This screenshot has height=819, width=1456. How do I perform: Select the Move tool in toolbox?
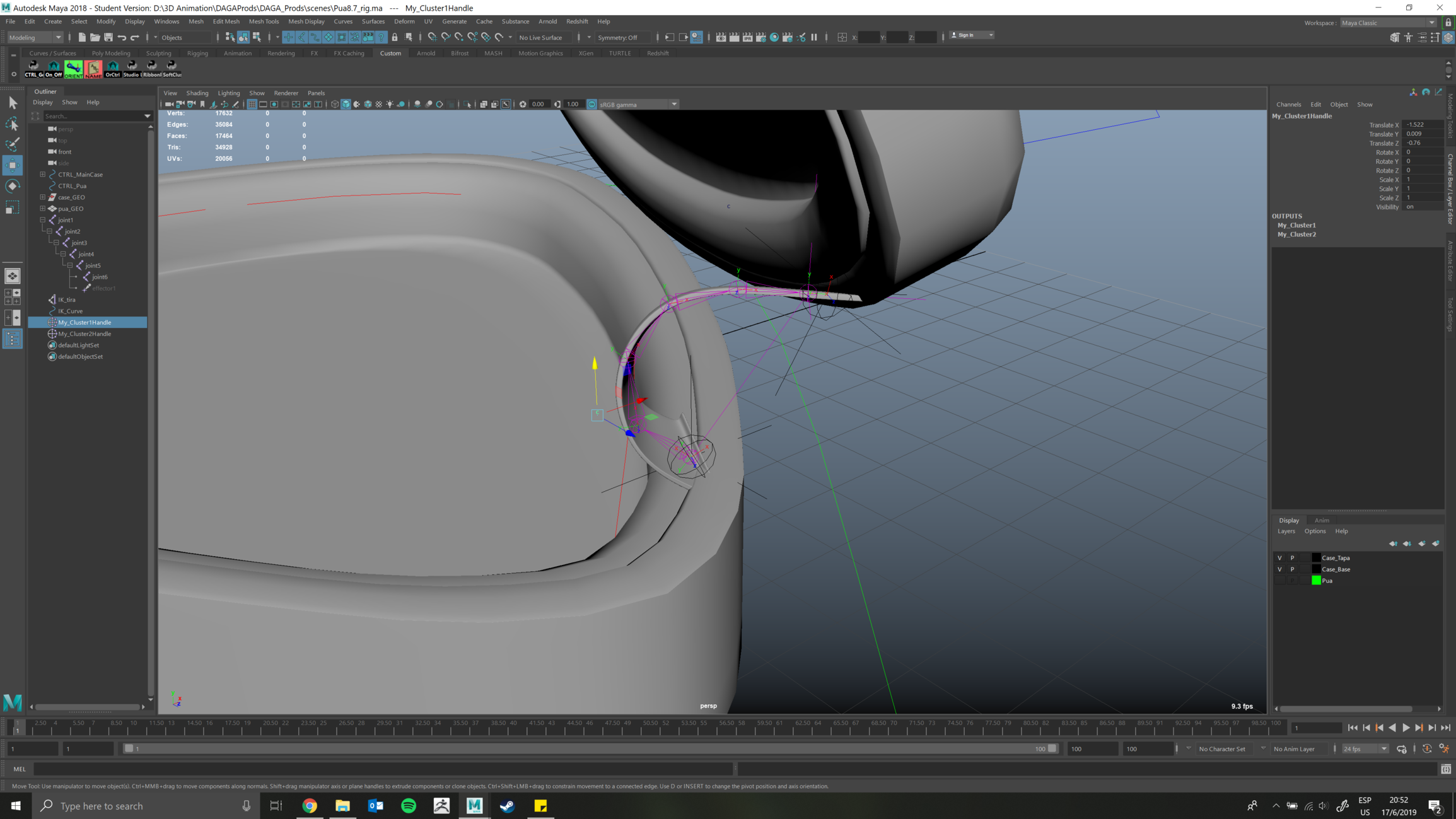pyautogui.click(x=12, y=165)
